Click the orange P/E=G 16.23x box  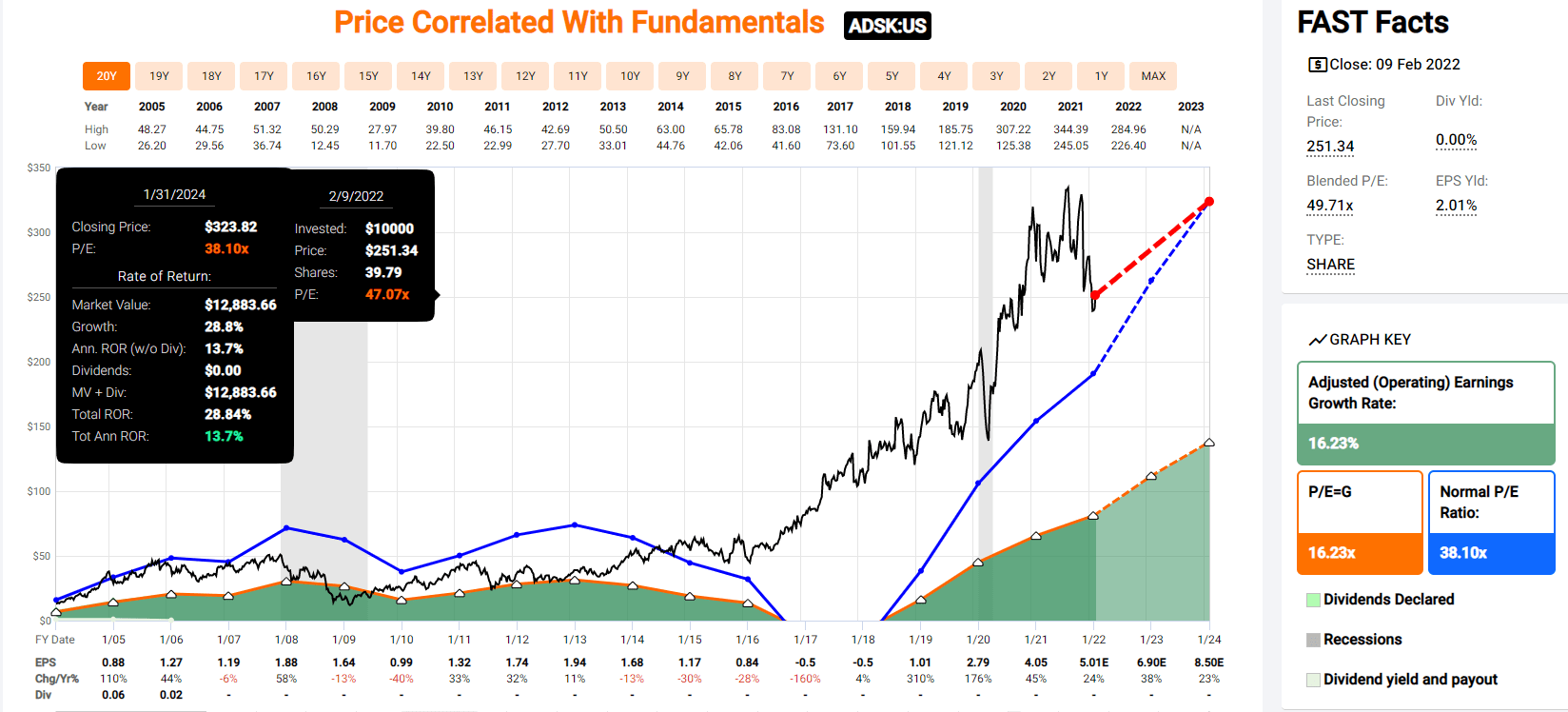[x=1360, y=553]
